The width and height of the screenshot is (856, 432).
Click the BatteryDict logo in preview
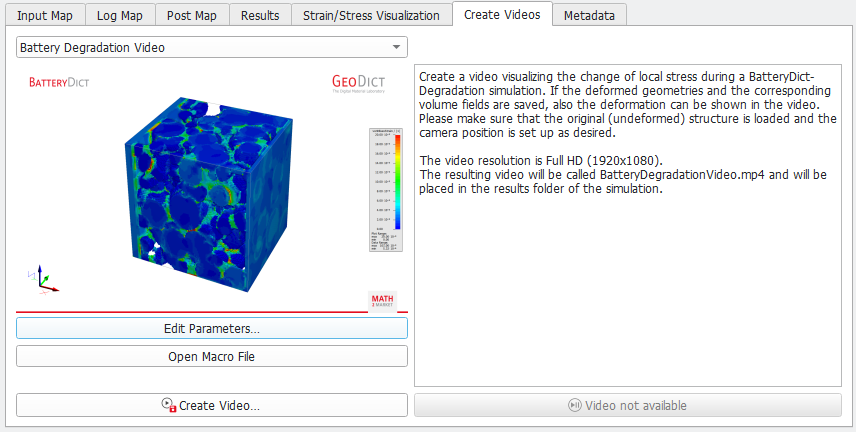tap(59, 82)
